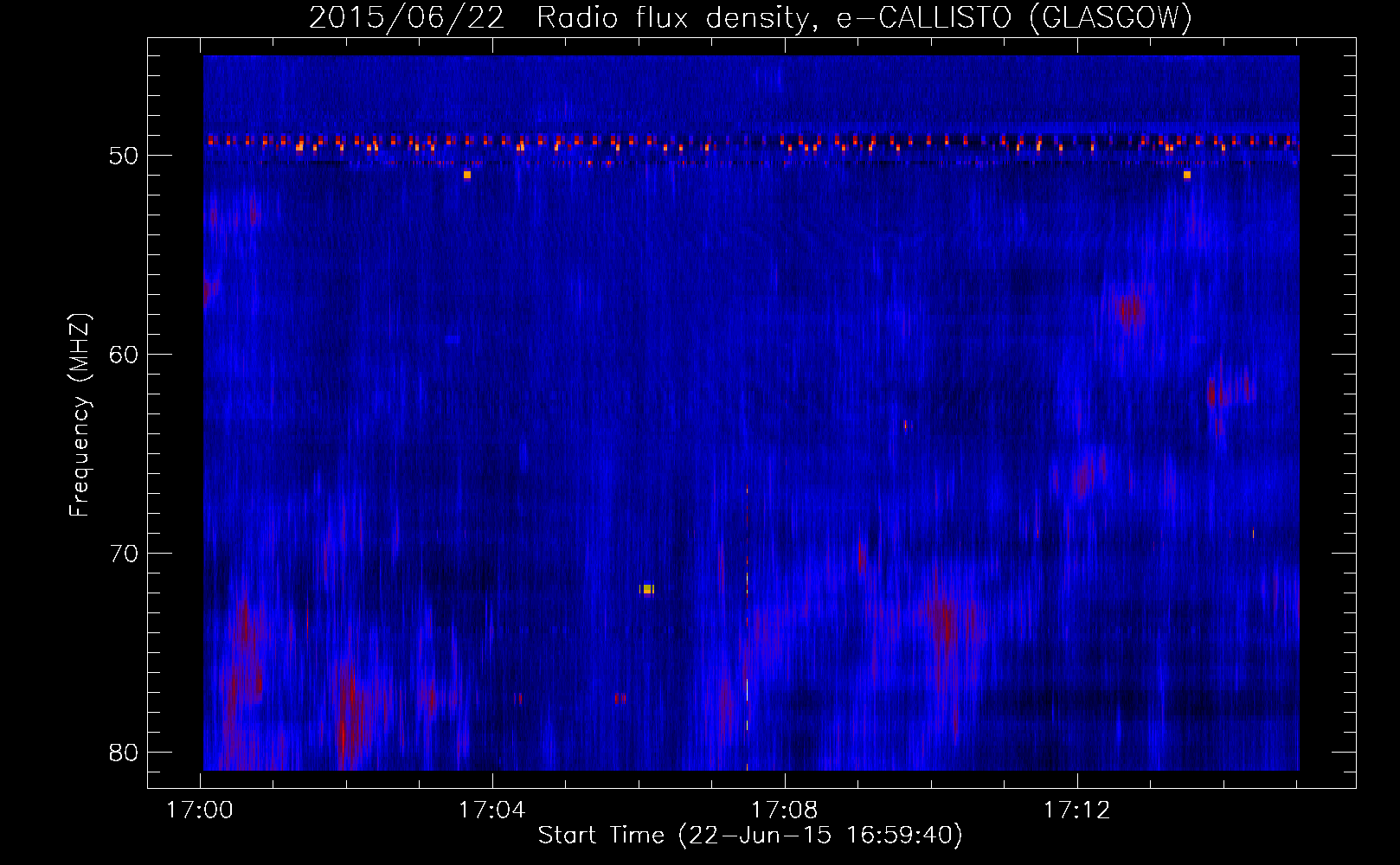Click the 60 frequency tick label
The width and height of the screenshot is (1400, 865).
125,355
